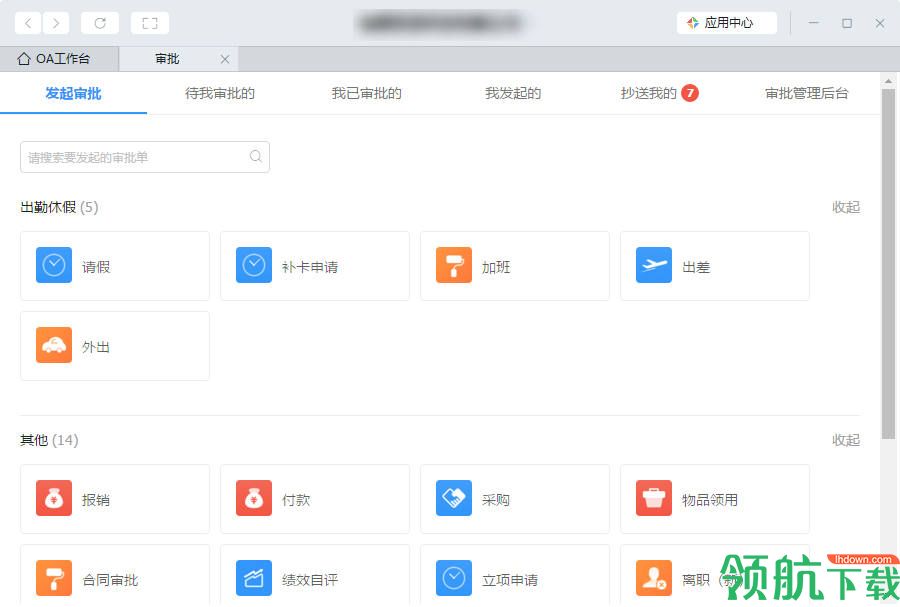900x607 pixels.
Task: Click the 合同审批 orange roller icon
Action: tap(54, 578)
